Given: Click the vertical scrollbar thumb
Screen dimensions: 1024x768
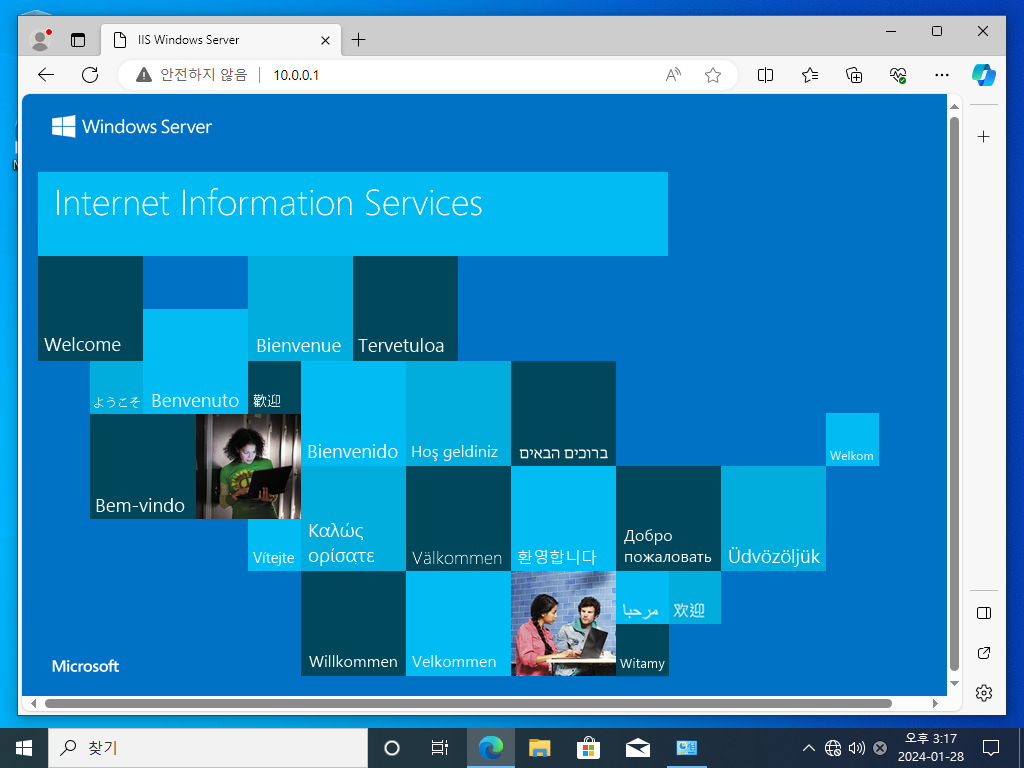Looking at the screenshot, I should point(954,394).
